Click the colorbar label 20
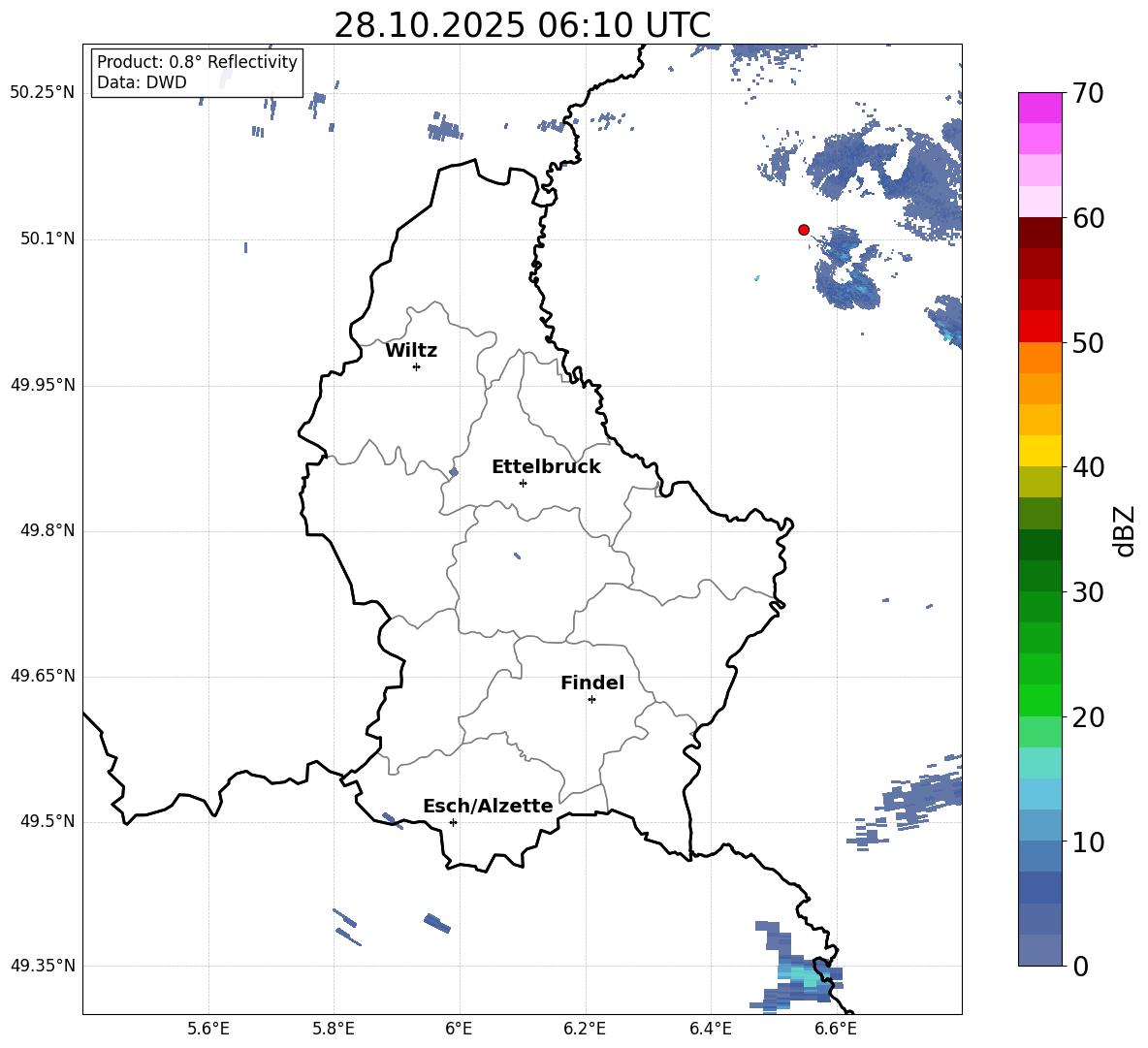The width and height of the screenshot is (1148, 1048). [1089, 717]
